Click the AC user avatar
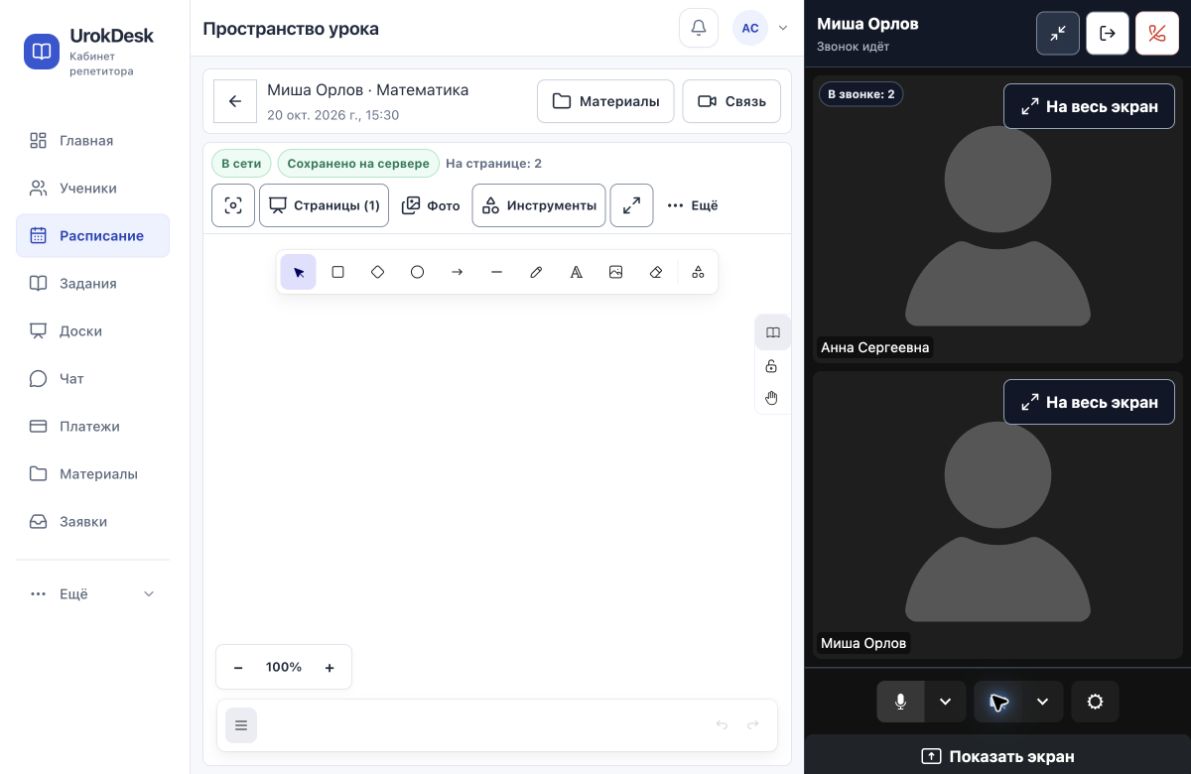 coord(750,28)
